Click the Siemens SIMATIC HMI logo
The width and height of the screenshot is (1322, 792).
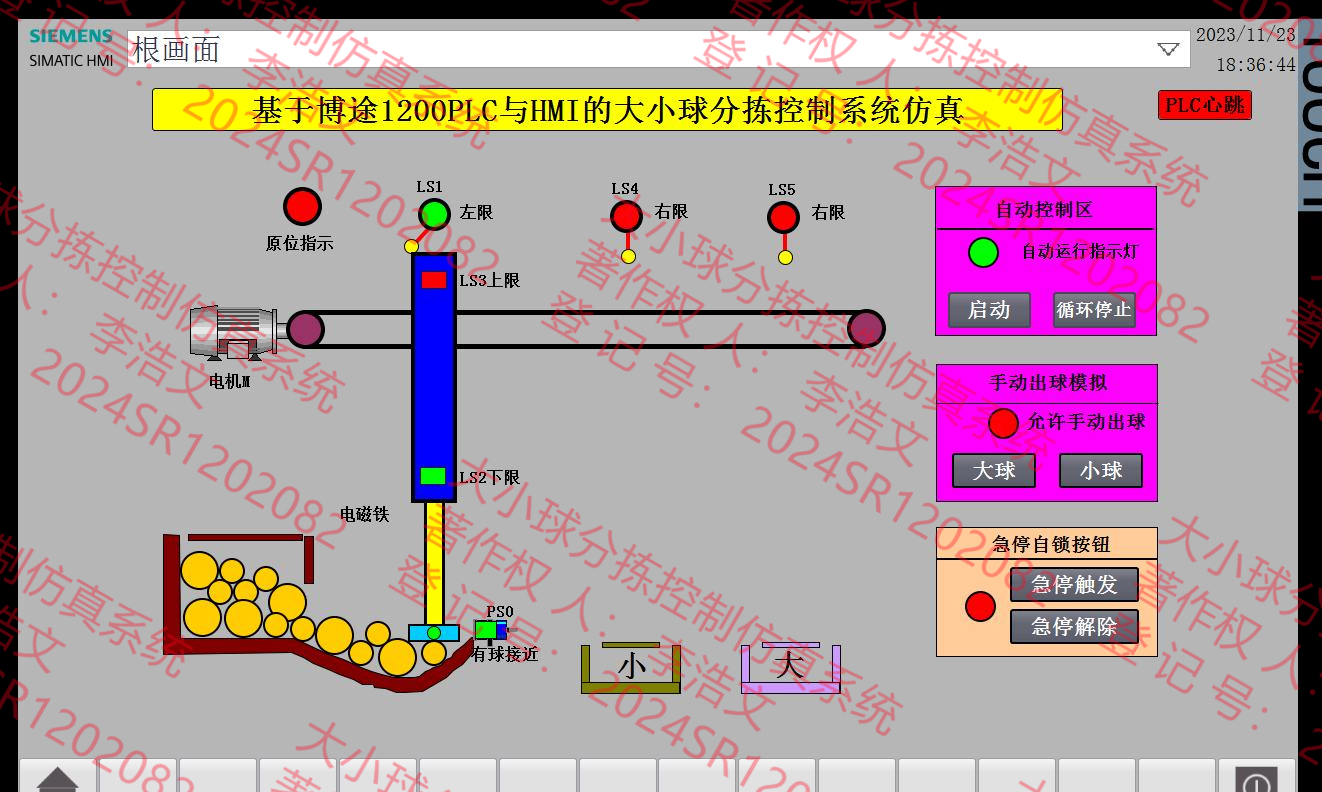(70, 47)
